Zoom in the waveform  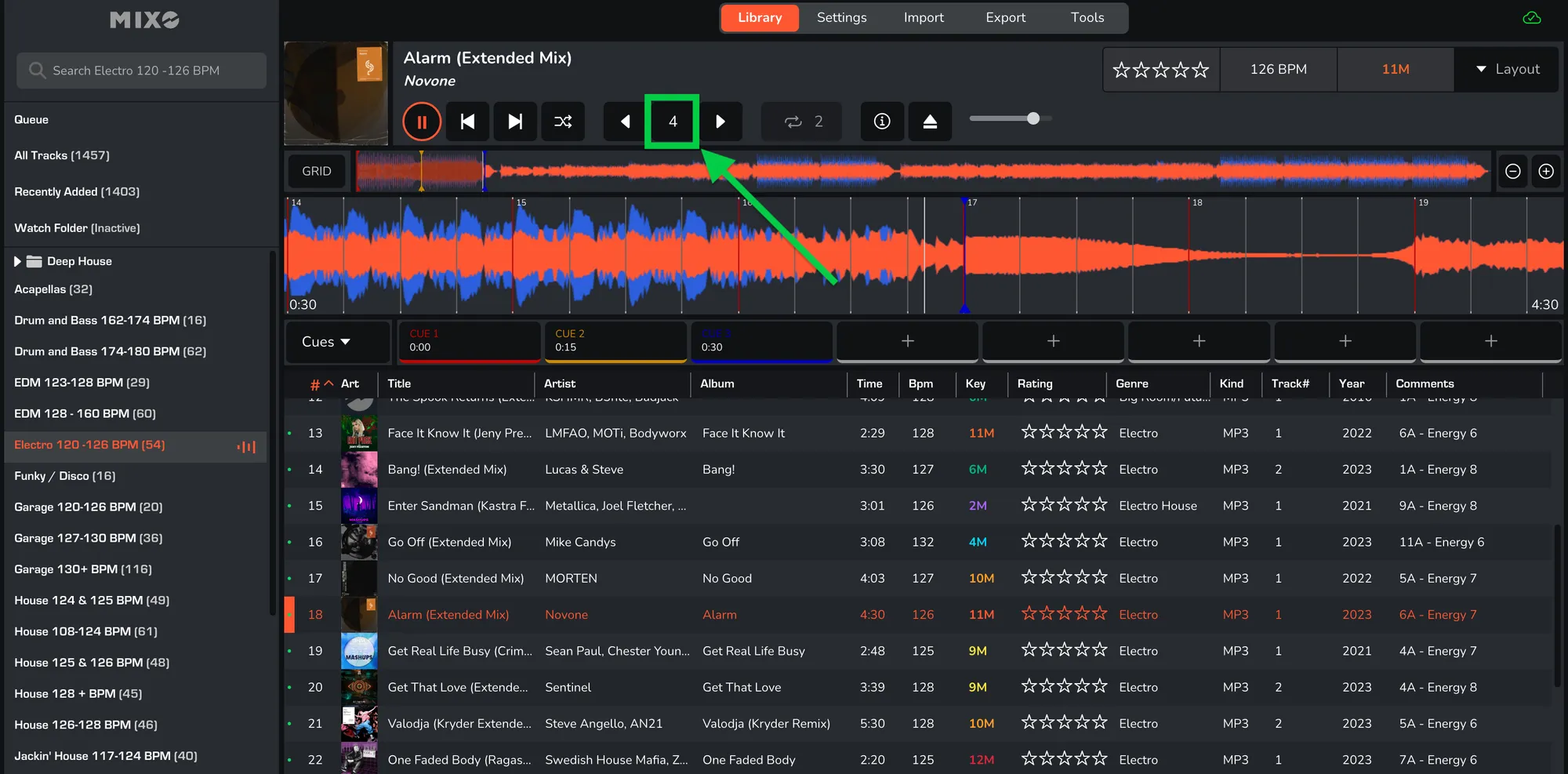[1546, 171]
